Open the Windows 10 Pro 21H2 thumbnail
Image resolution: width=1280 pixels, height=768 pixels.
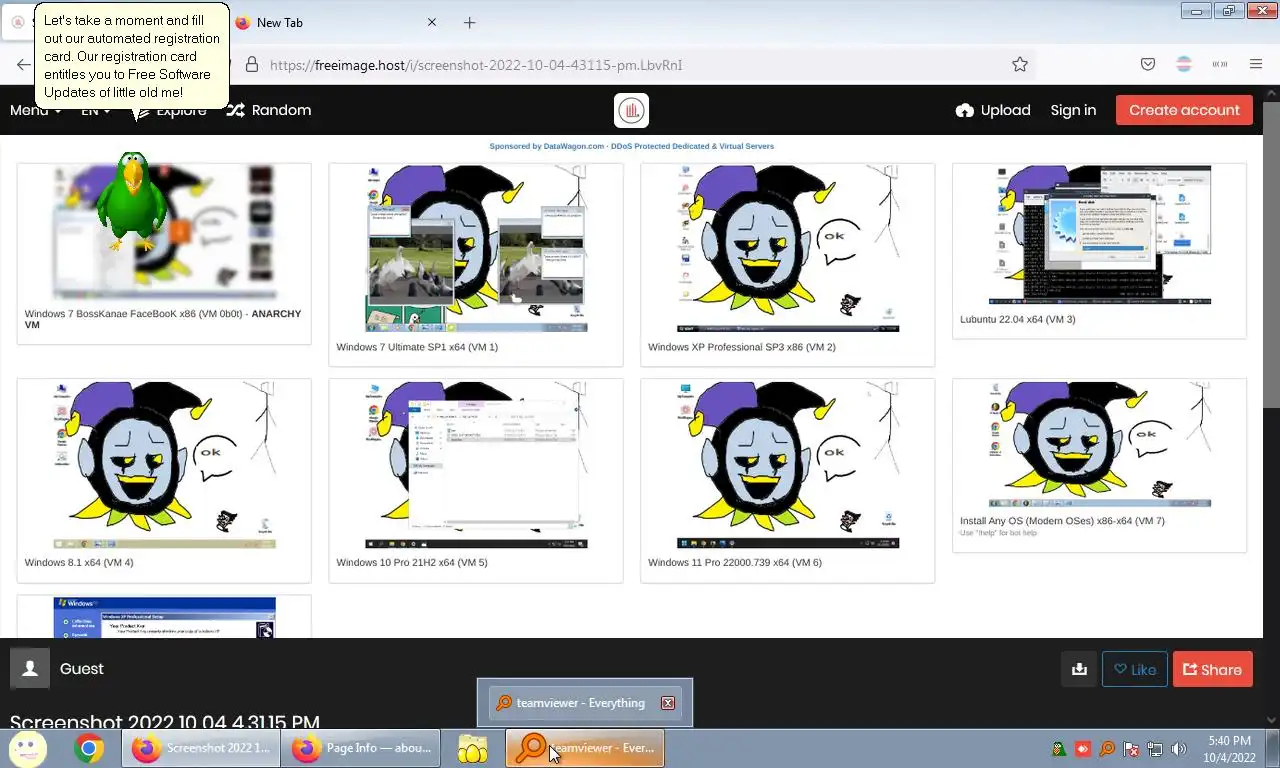(x=476, y=465)
